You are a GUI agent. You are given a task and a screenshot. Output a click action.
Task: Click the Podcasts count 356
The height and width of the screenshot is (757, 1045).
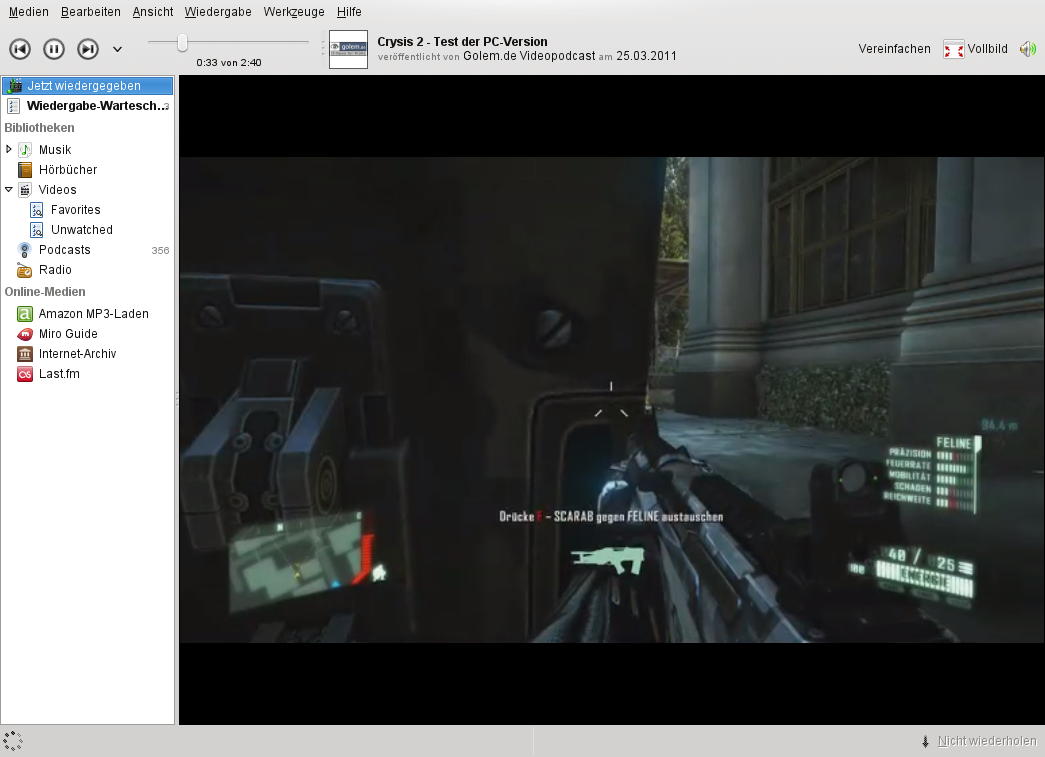160,251
